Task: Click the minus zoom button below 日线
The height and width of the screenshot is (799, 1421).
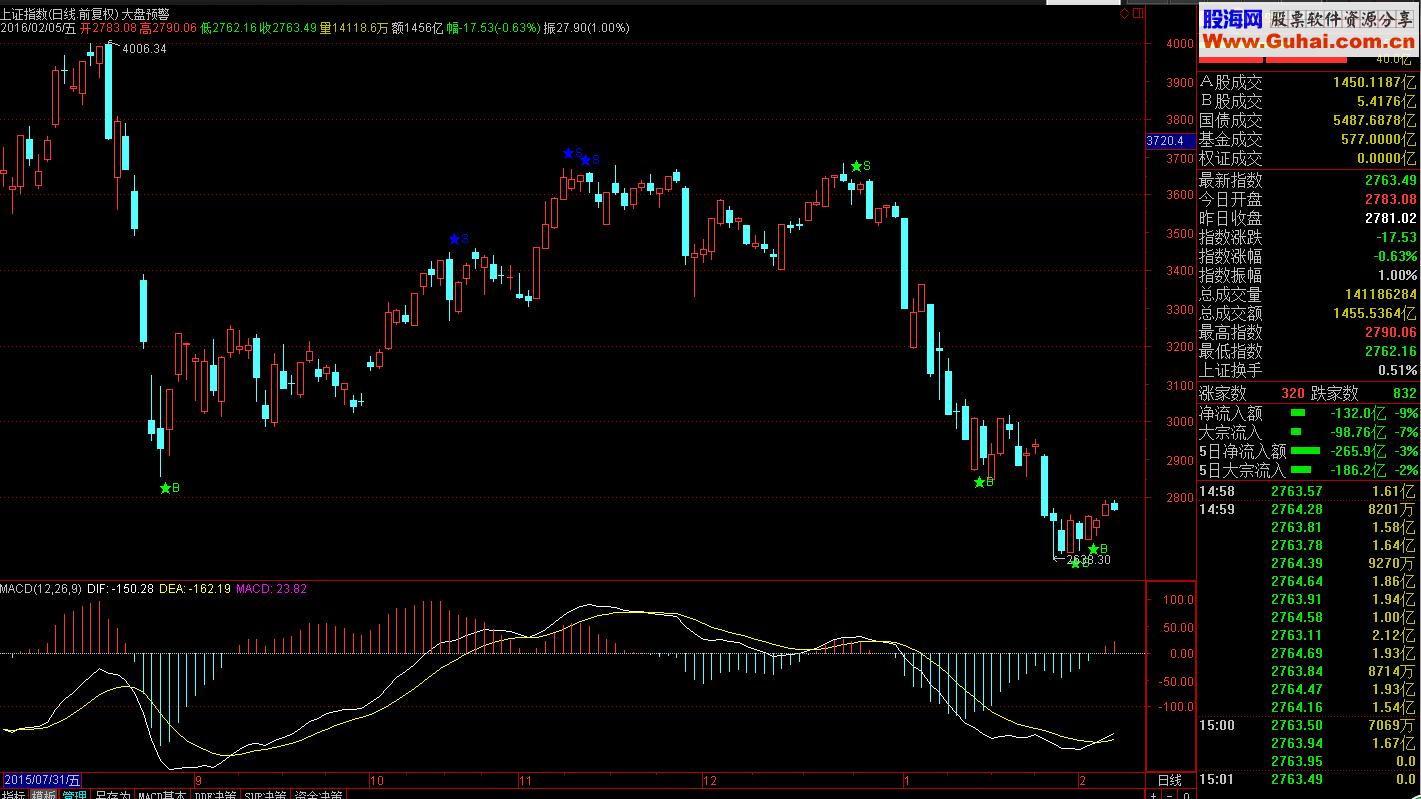Action: [1171, 794]
